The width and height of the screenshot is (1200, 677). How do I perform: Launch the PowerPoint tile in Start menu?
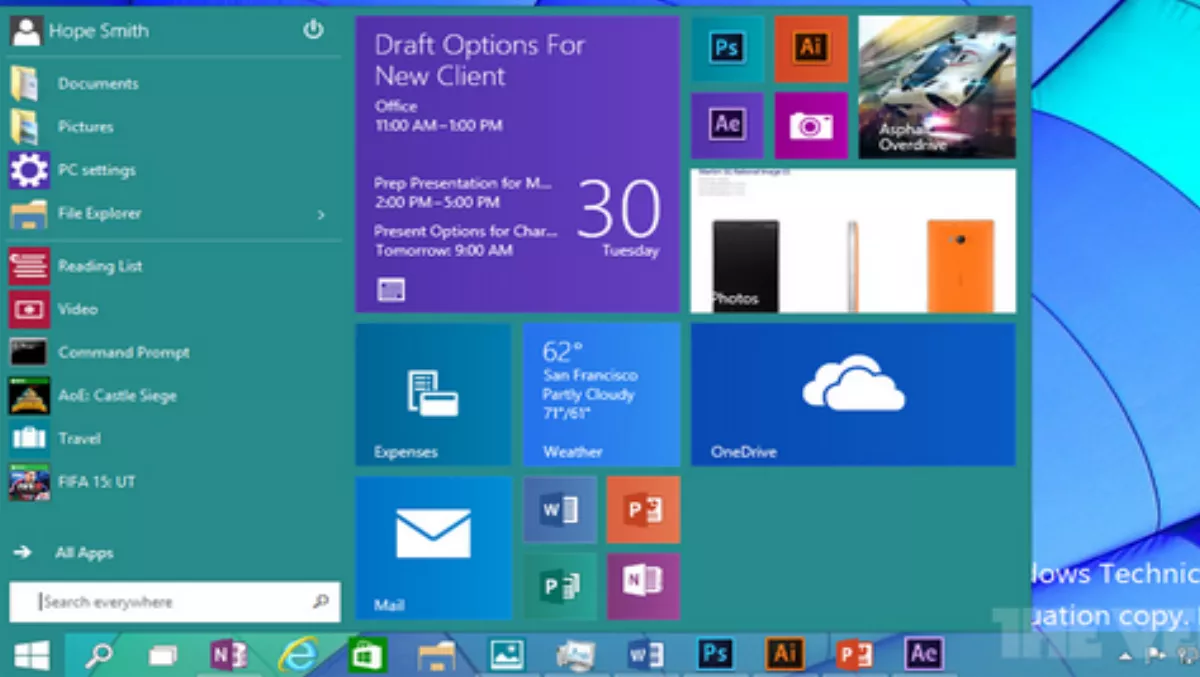click(x=643, y=510)
